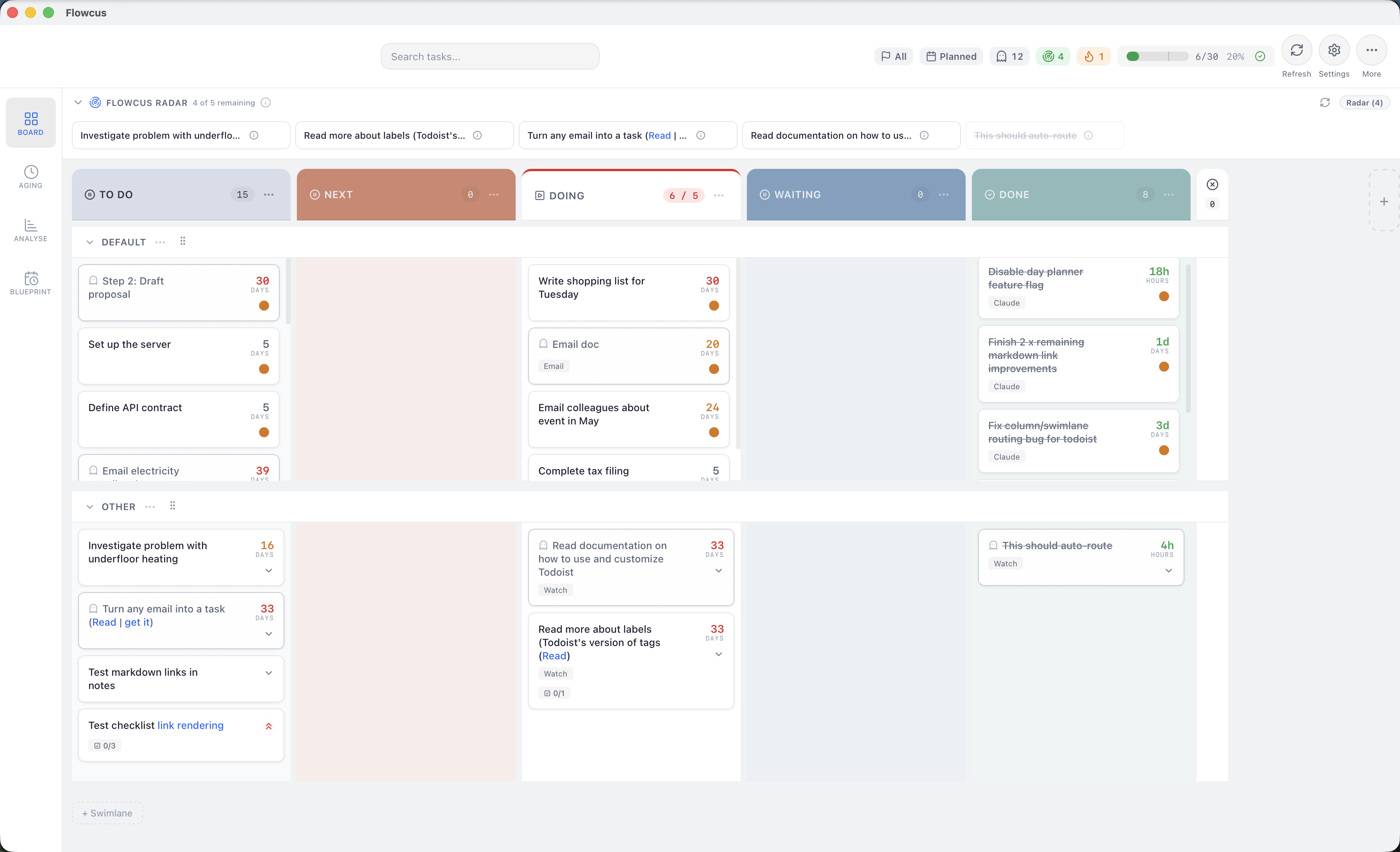Click the '+ Swimlane' button
1400x852 pixels.
click(107, 813)
